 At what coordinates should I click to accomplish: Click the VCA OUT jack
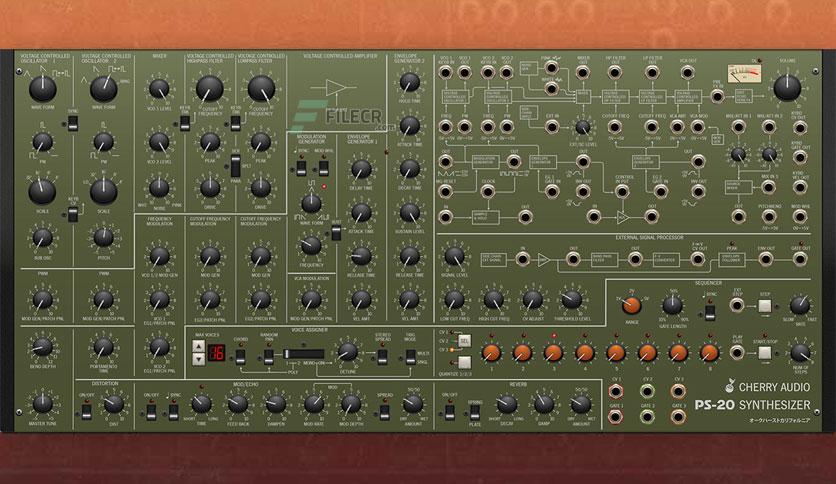point(687,72)
